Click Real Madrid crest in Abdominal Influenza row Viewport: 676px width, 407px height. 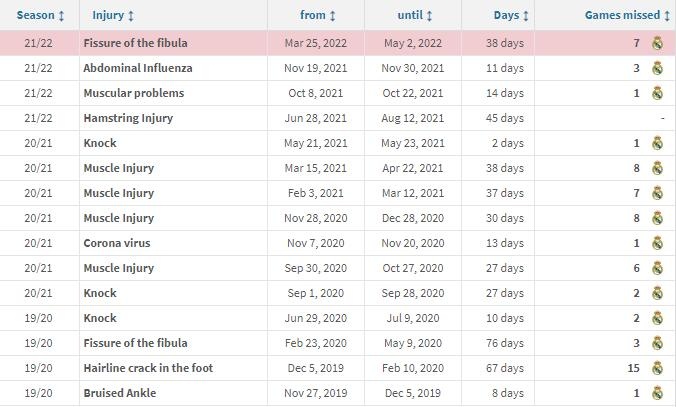point(657,68)
